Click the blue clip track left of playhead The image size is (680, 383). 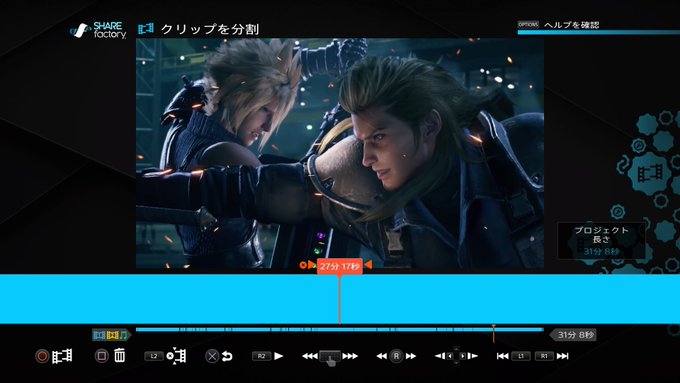[x=169, y=299]
